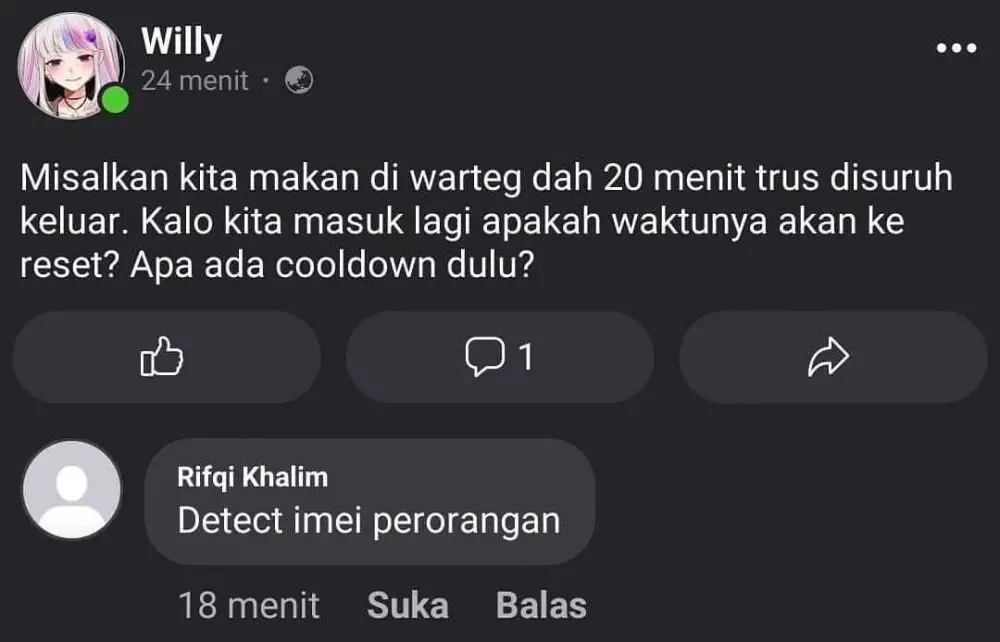Viewport: 1000px width, 642px height.
Task: Click the 24 menit post timestamp
Action: coord(195,81)
